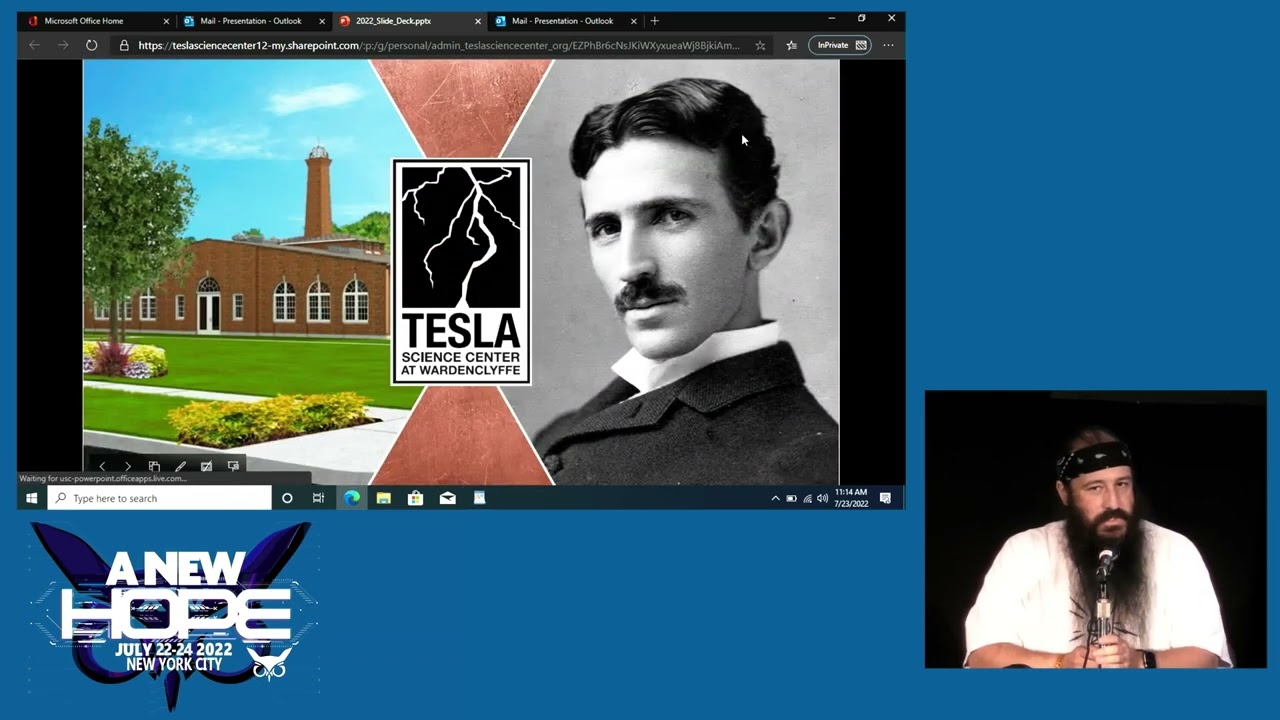The width and height of the screenshot is (1280, 720).
Task: Show hidden system tray icons
Action: (775, 498)
